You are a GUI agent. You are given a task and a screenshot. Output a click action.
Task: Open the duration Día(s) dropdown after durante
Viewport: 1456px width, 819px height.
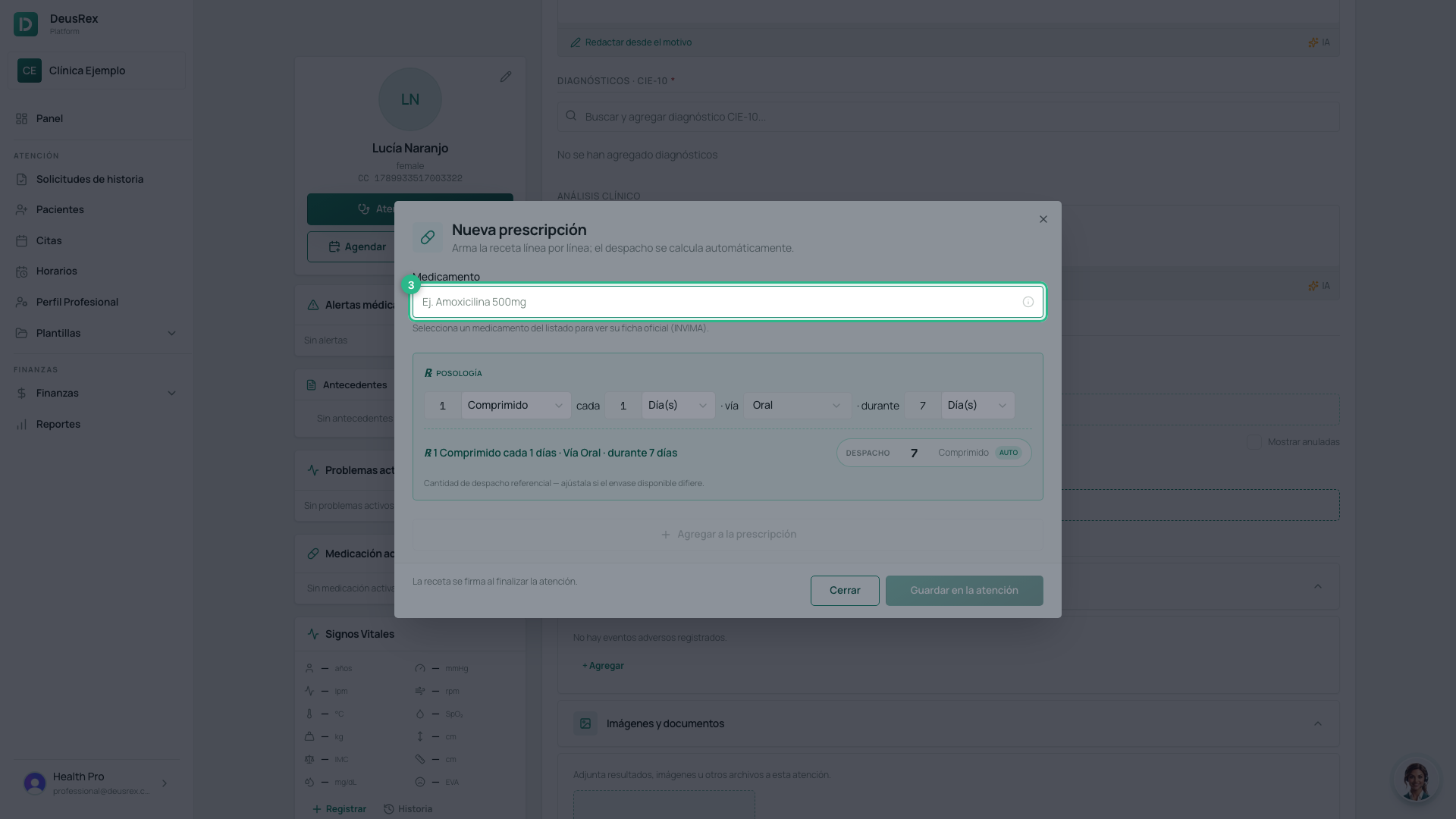point(977,406)
